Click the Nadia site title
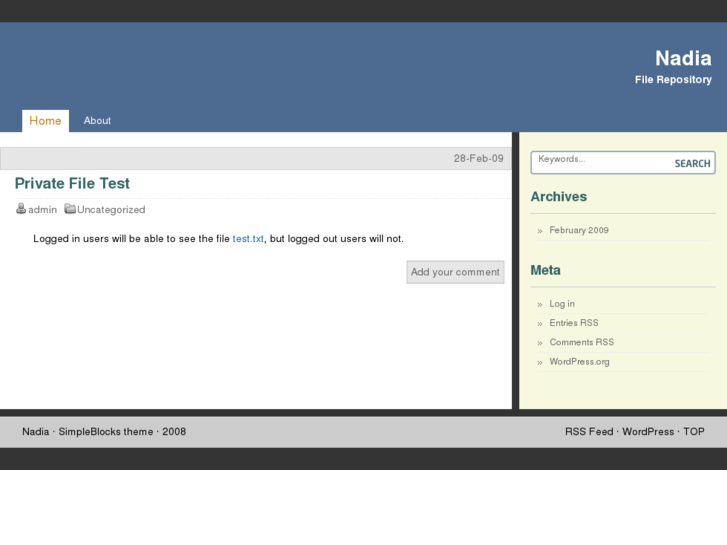This screenshot has width=727, height=545. click(x=683, y=58)
